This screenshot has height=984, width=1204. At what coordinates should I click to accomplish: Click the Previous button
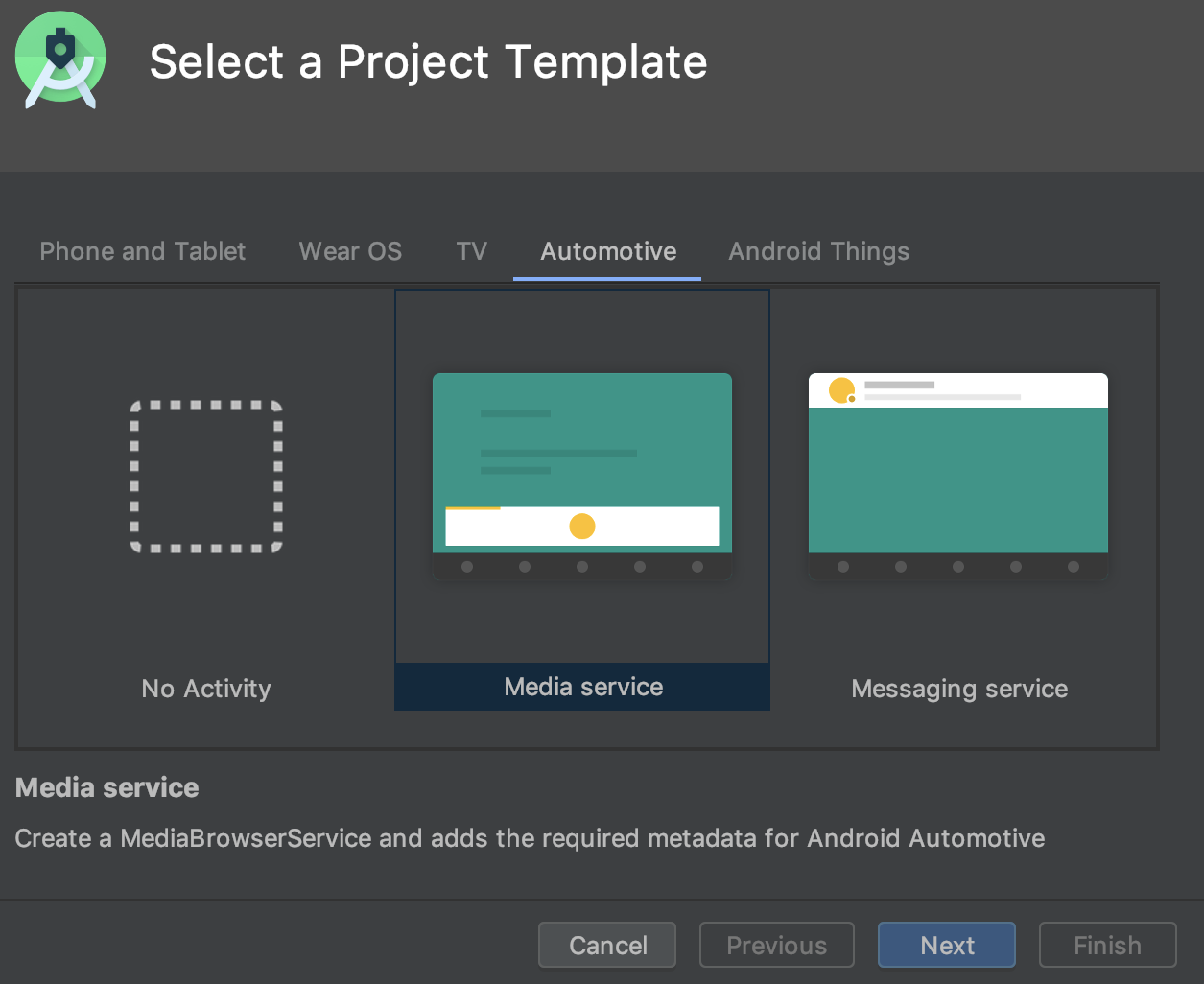point(776,945)
